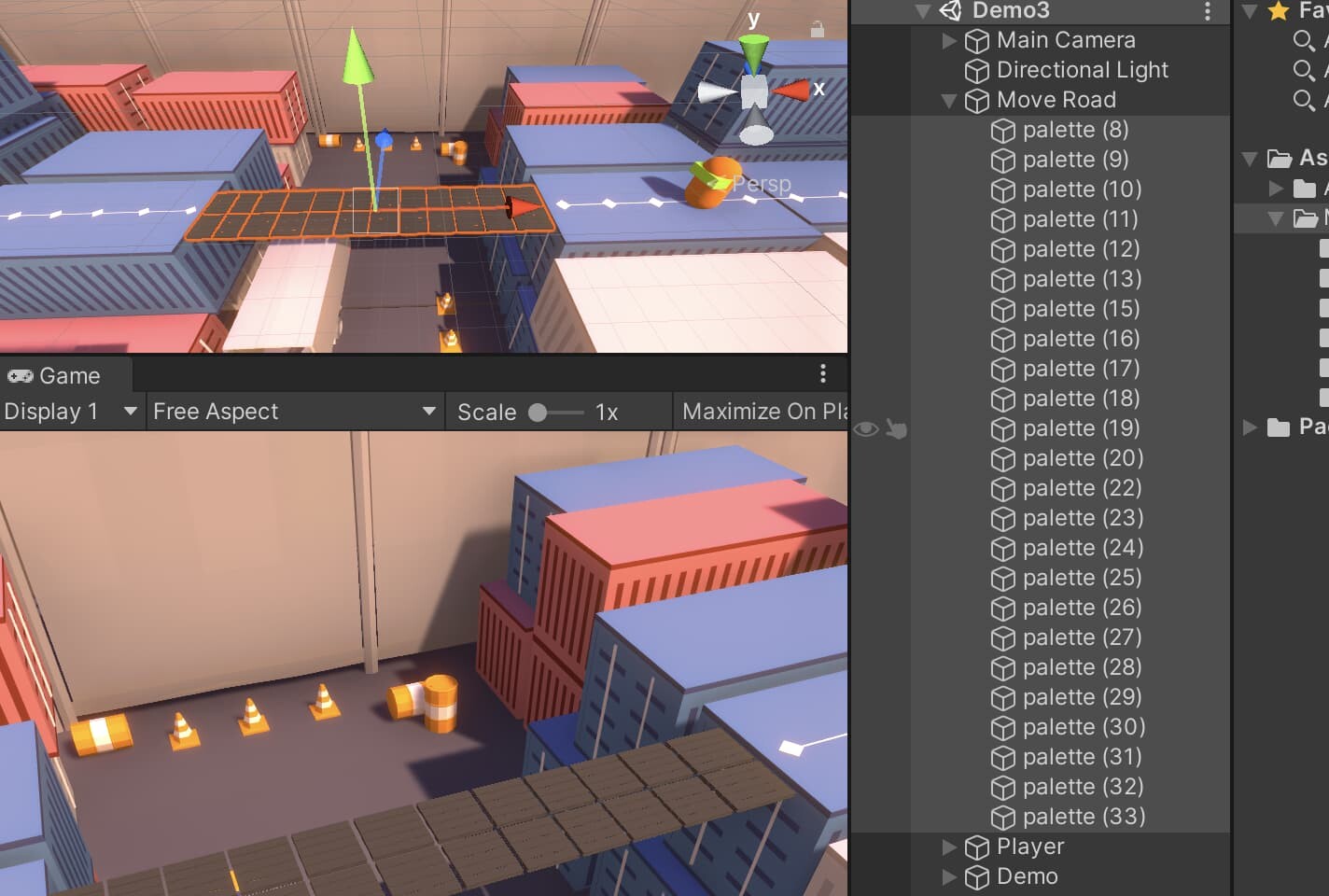Select palette (15) in the Hierarchy
The width and height of the screenshot is (1329, 896).
click(x=1082, y=309)
